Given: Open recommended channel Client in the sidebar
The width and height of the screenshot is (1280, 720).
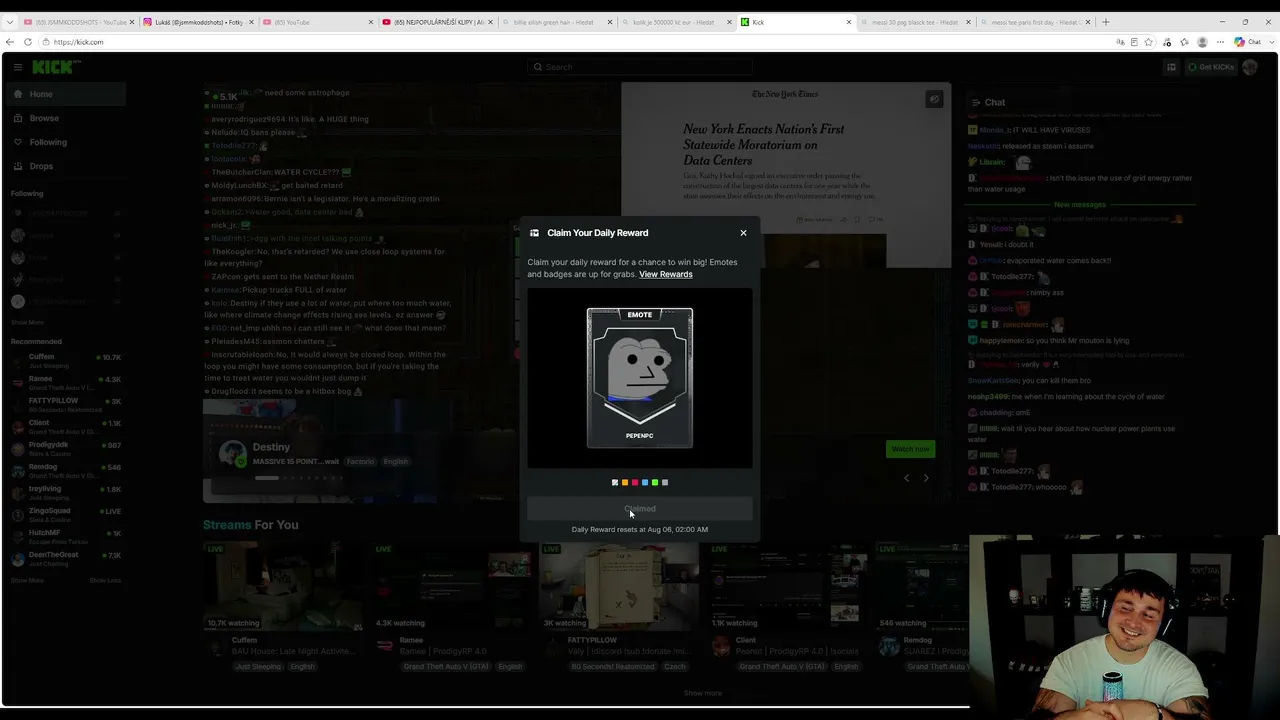Looking at the screenshot, I should pyautogui.click(x=65, y=427).
